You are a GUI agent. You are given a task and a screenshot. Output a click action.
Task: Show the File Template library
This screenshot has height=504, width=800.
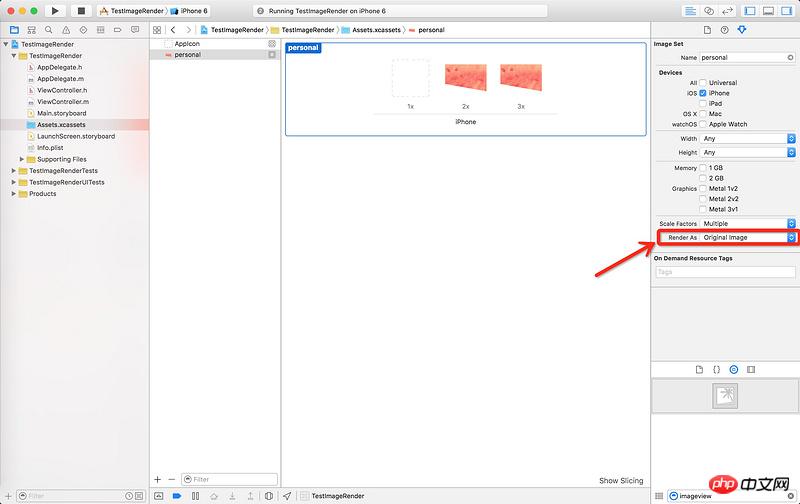[x=699, y=369]
